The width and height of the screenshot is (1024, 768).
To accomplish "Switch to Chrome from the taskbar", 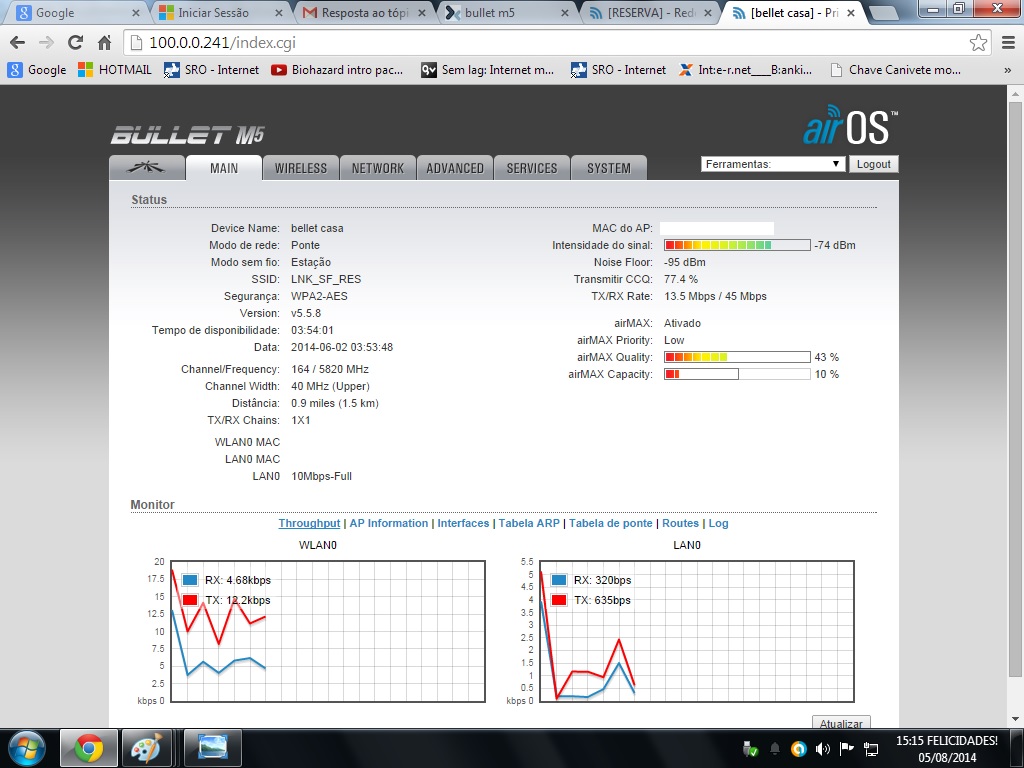I will click(89, 748).
